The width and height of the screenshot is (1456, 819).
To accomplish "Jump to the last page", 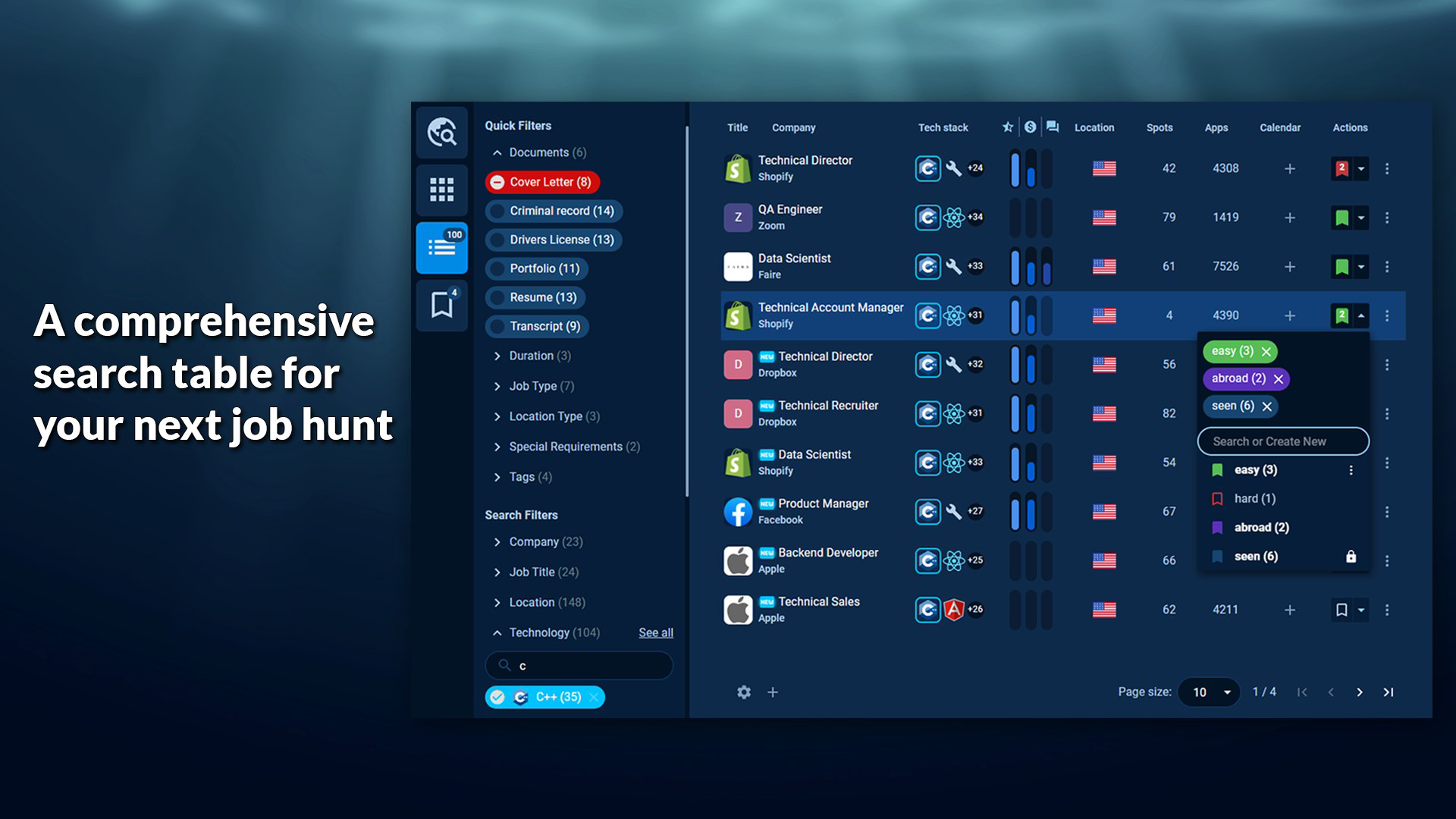I will 1389,692.
